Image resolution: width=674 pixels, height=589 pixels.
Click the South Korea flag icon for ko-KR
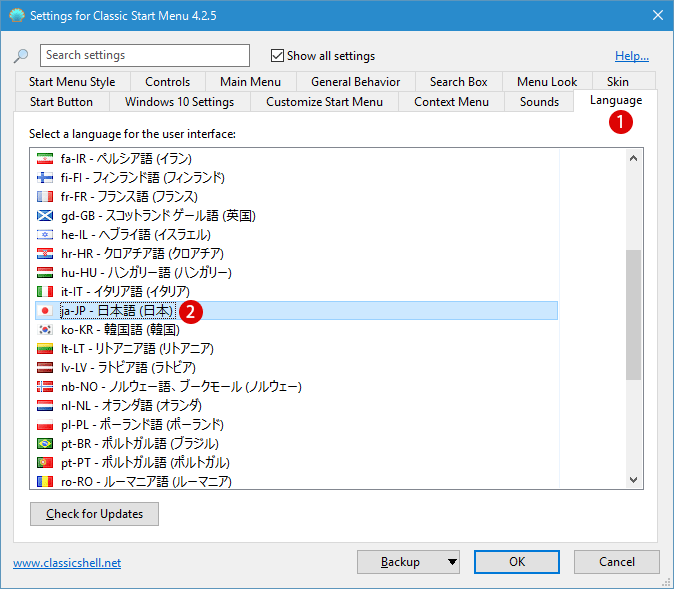pos(45,330)
